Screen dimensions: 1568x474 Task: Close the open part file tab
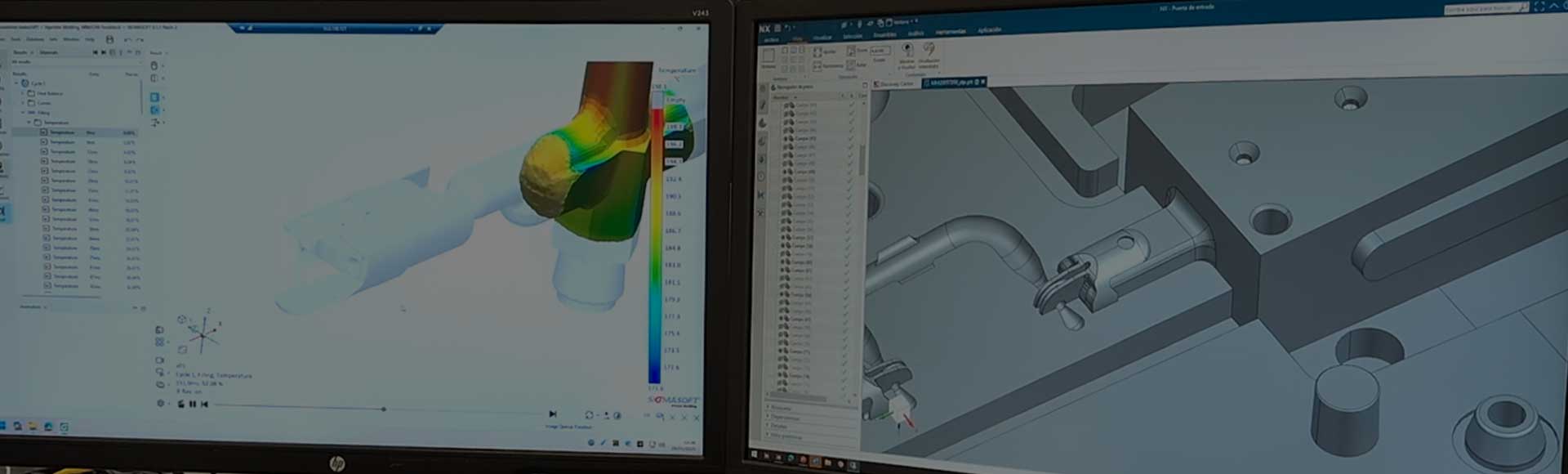tap(983, 81)
